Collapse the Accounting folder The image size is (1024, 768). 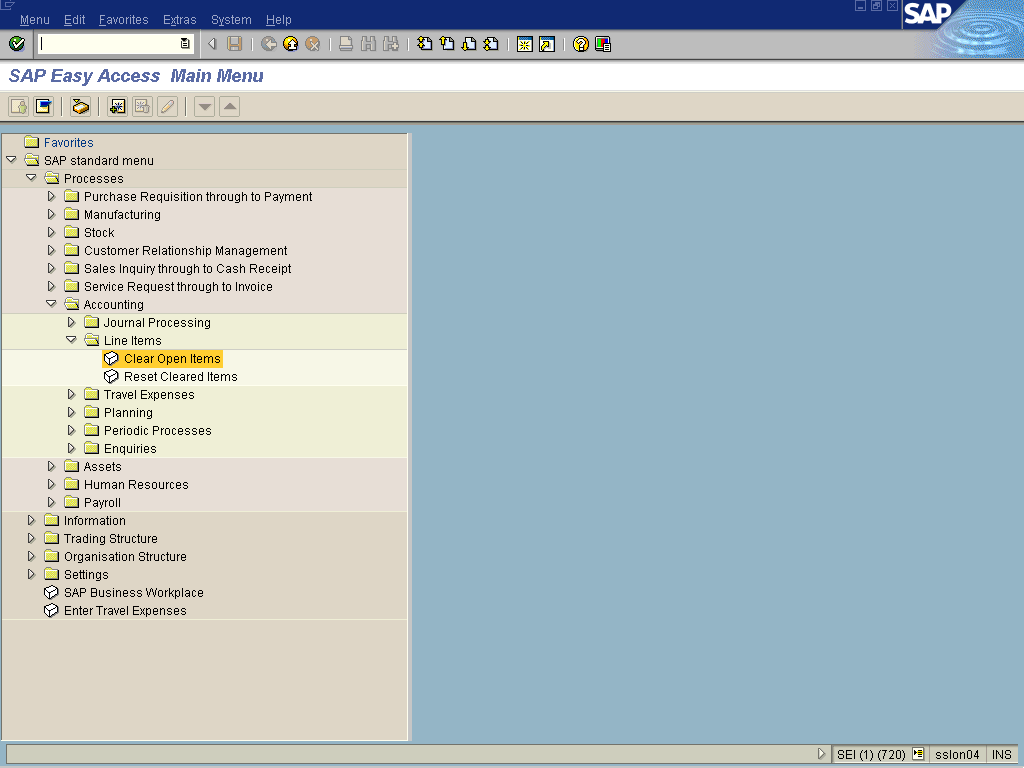tap(51, 304)
